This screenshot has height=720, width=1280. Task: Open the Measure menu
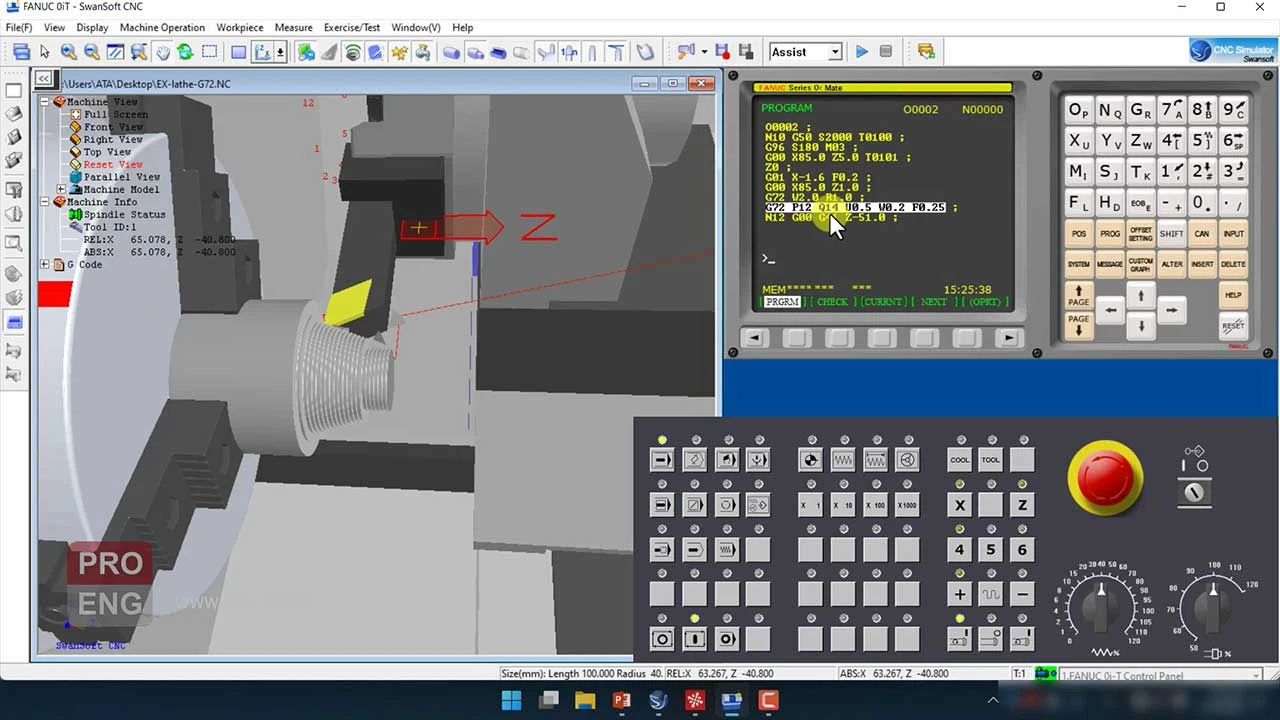coord(294,27)
